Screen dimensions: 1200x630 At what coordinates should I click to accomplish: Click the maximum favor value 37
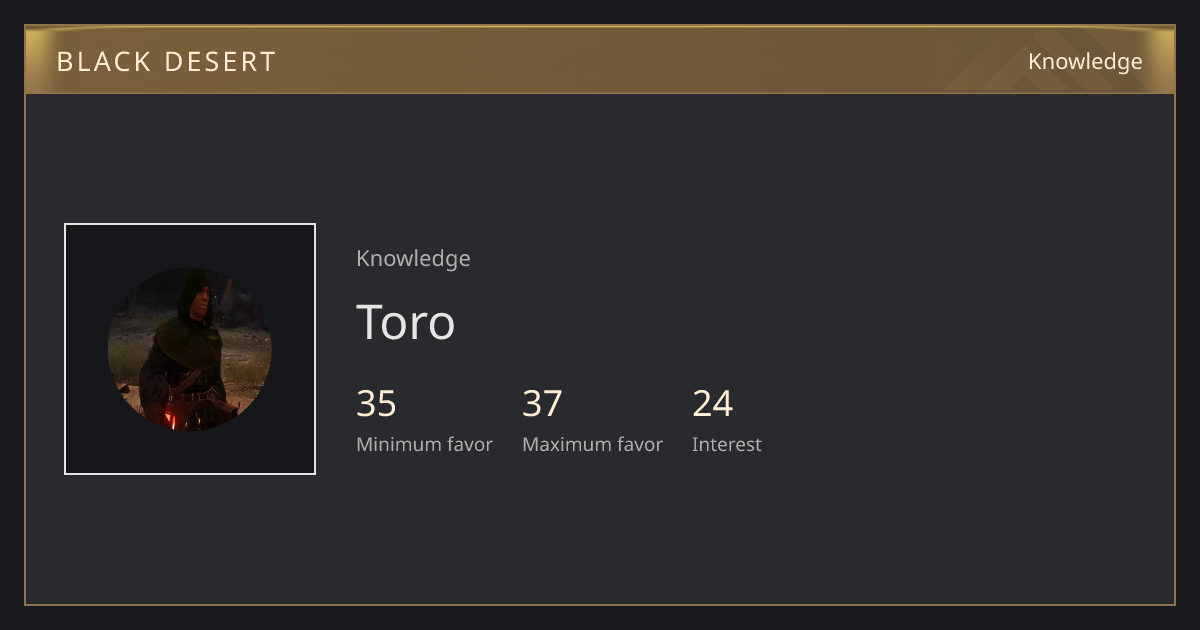click(x=542, y=404)
